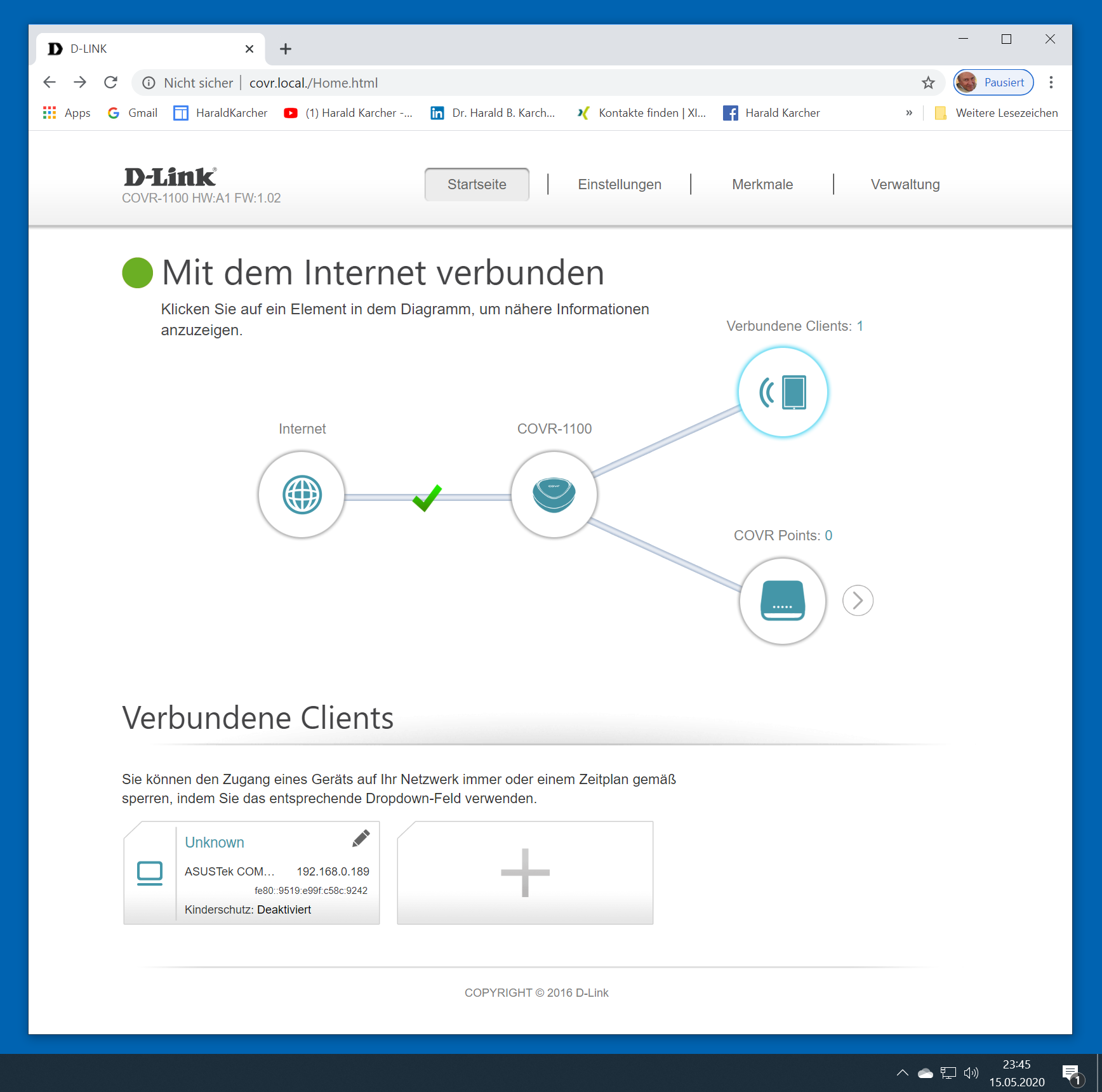The height and width of the screenshot is (1092, 1102).
Task: Click the 'COVR-1100 HW:A1 FW:1.02' version text
Action: 201,198
